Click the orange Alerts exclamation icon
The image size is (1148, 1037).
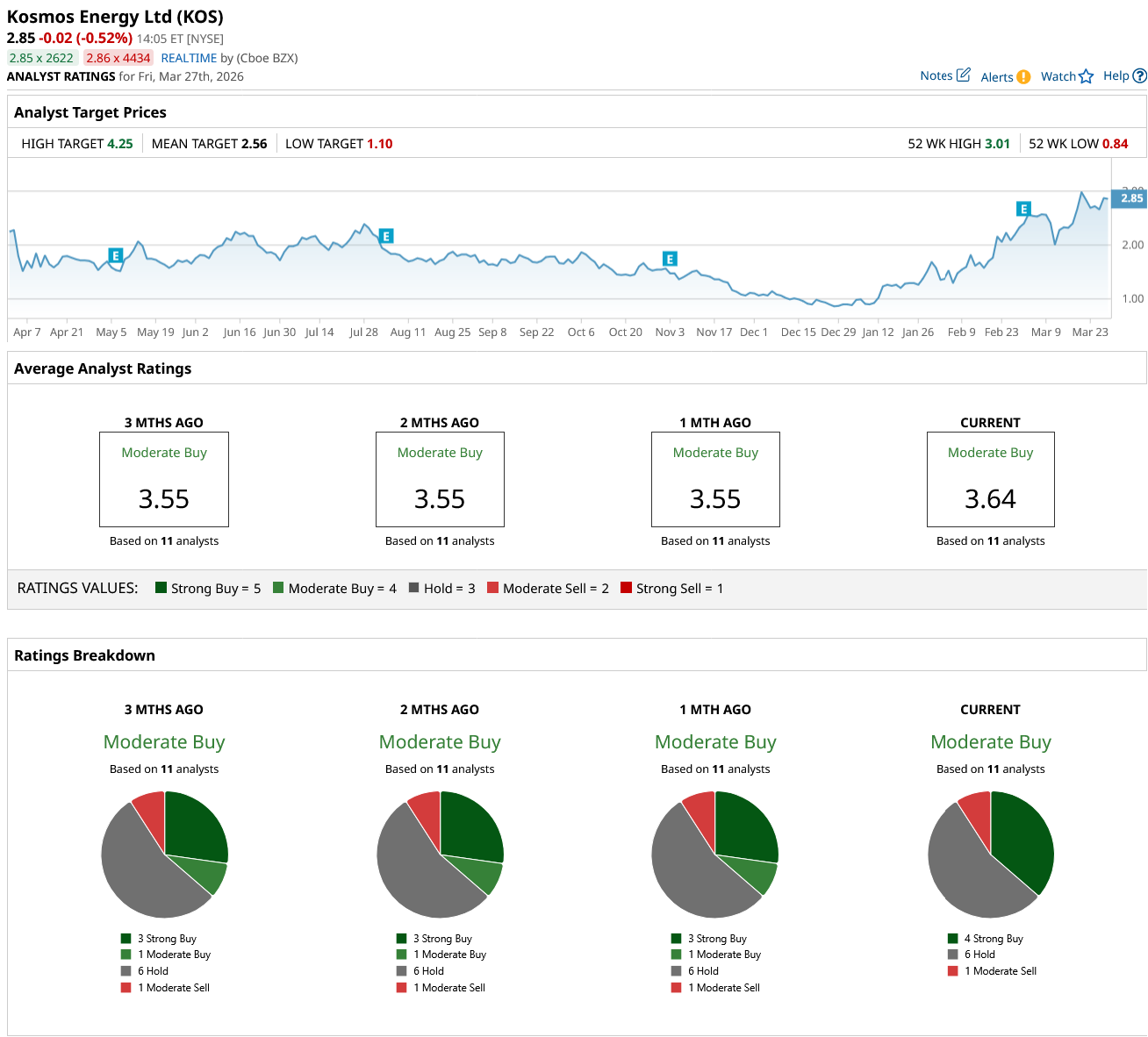point(1023,77)
